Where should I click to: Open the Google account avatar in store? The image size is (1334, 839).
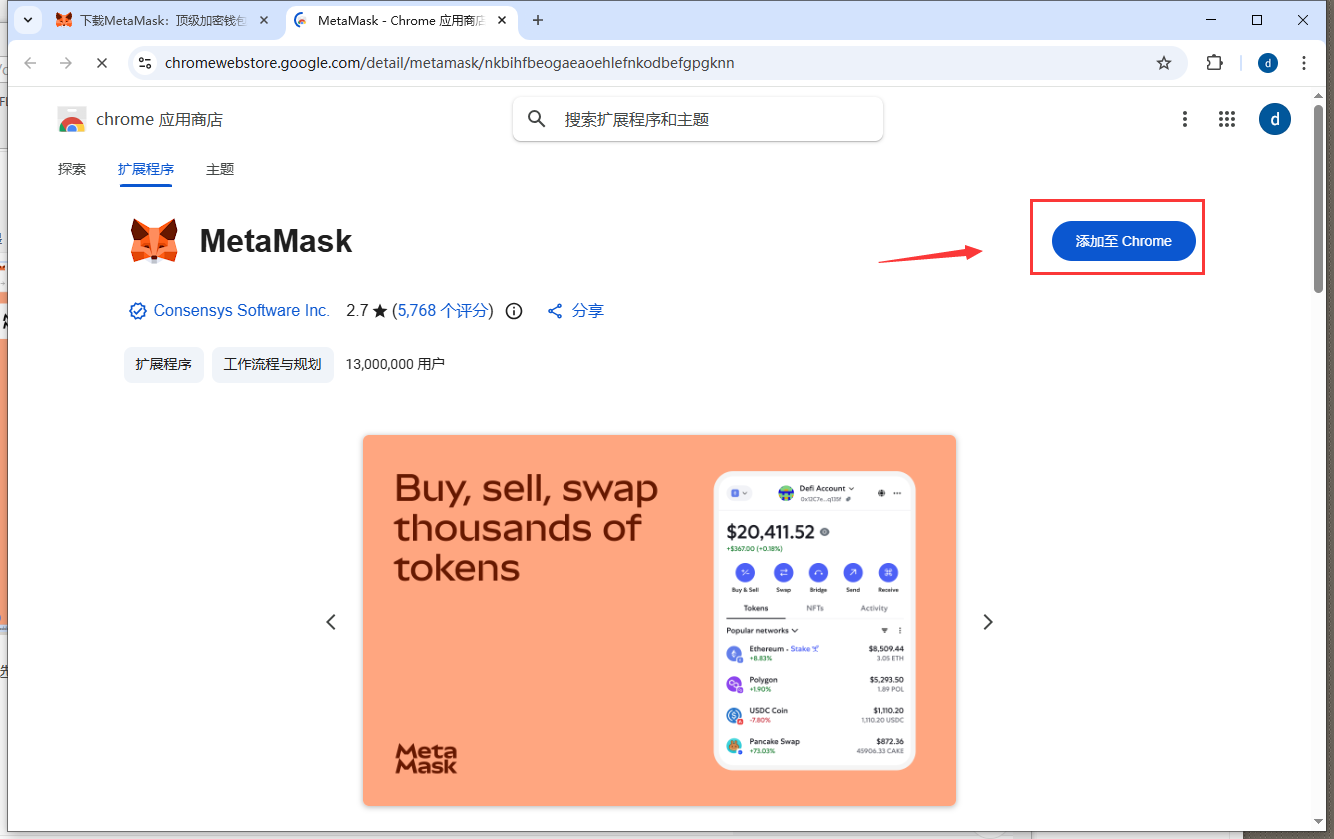[x=1275, y=119]
